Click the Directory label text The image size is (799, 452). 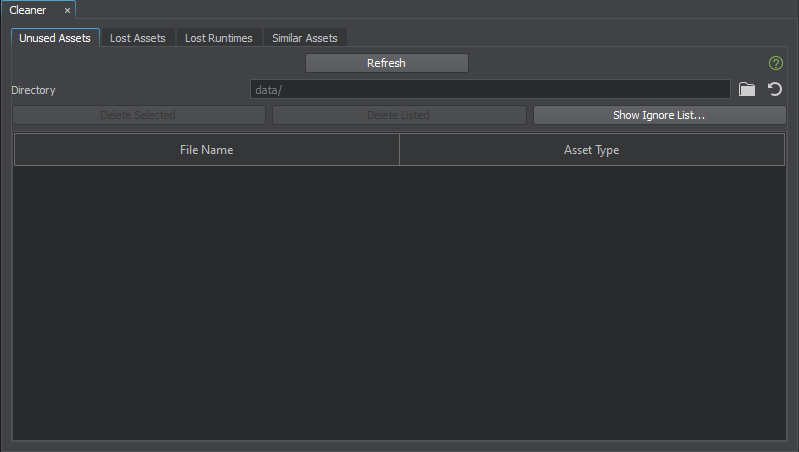coord(34,90)
